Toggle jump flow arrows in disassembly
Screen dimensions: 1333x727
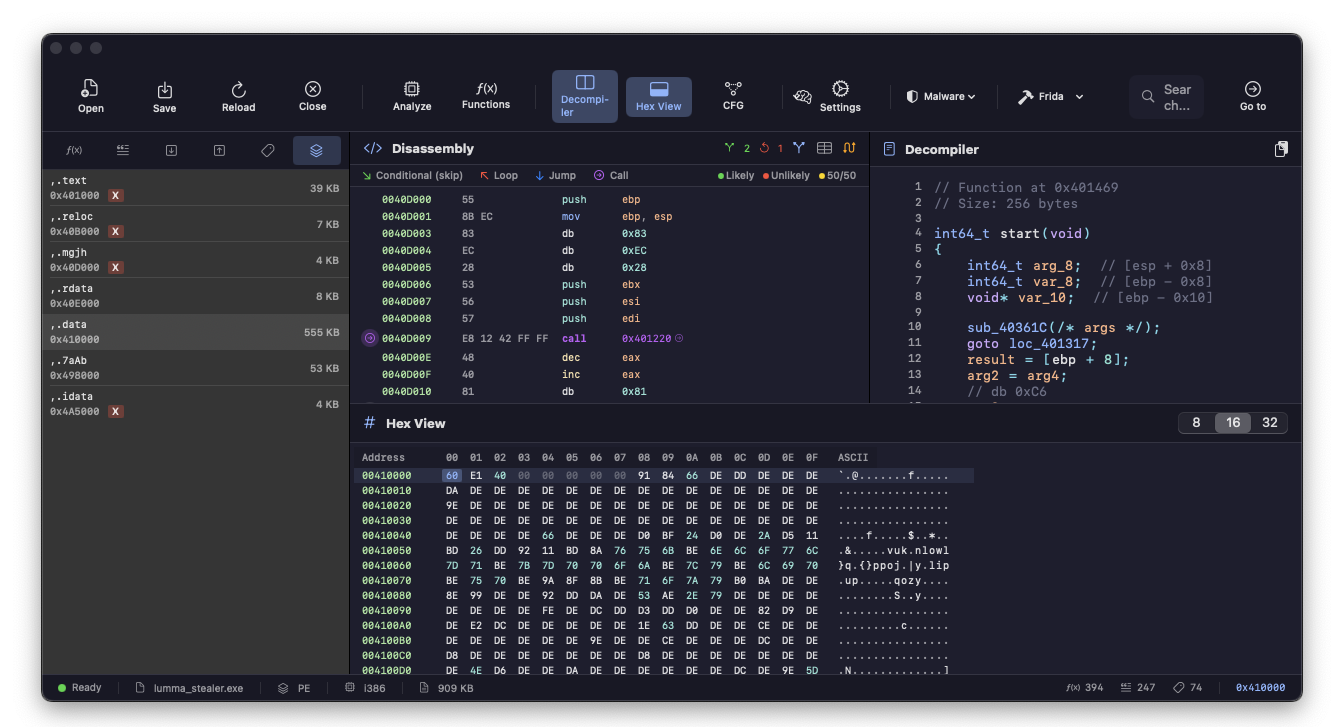click(x=848, y=147)
